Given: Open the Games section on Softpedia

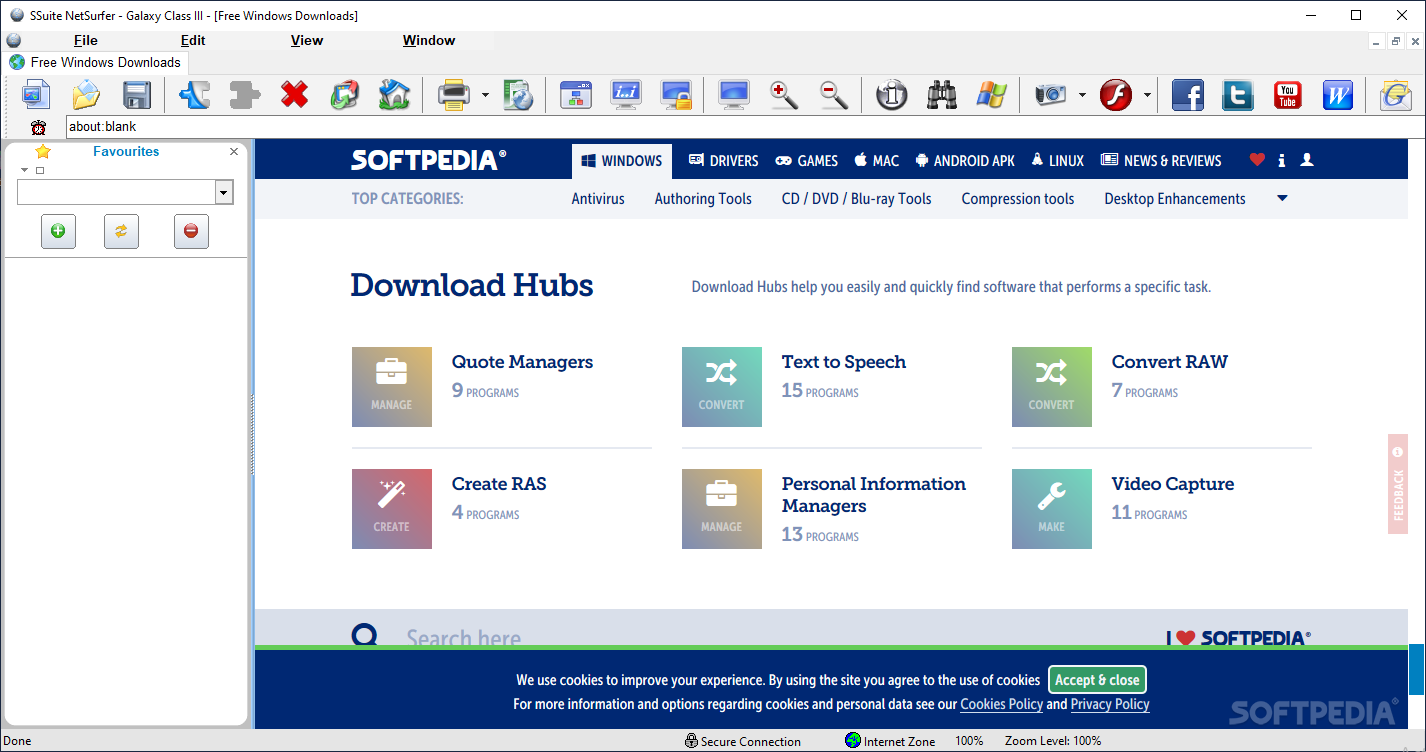Looking at the screenshot, I should point(807,161).
